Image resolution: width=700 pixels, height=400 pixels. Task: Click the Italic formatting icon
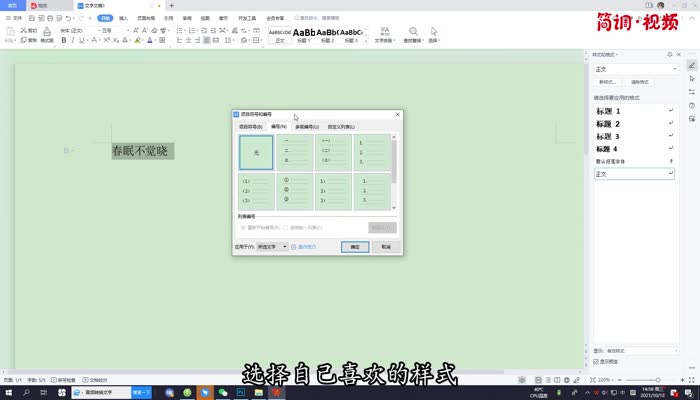coord(74,41)
